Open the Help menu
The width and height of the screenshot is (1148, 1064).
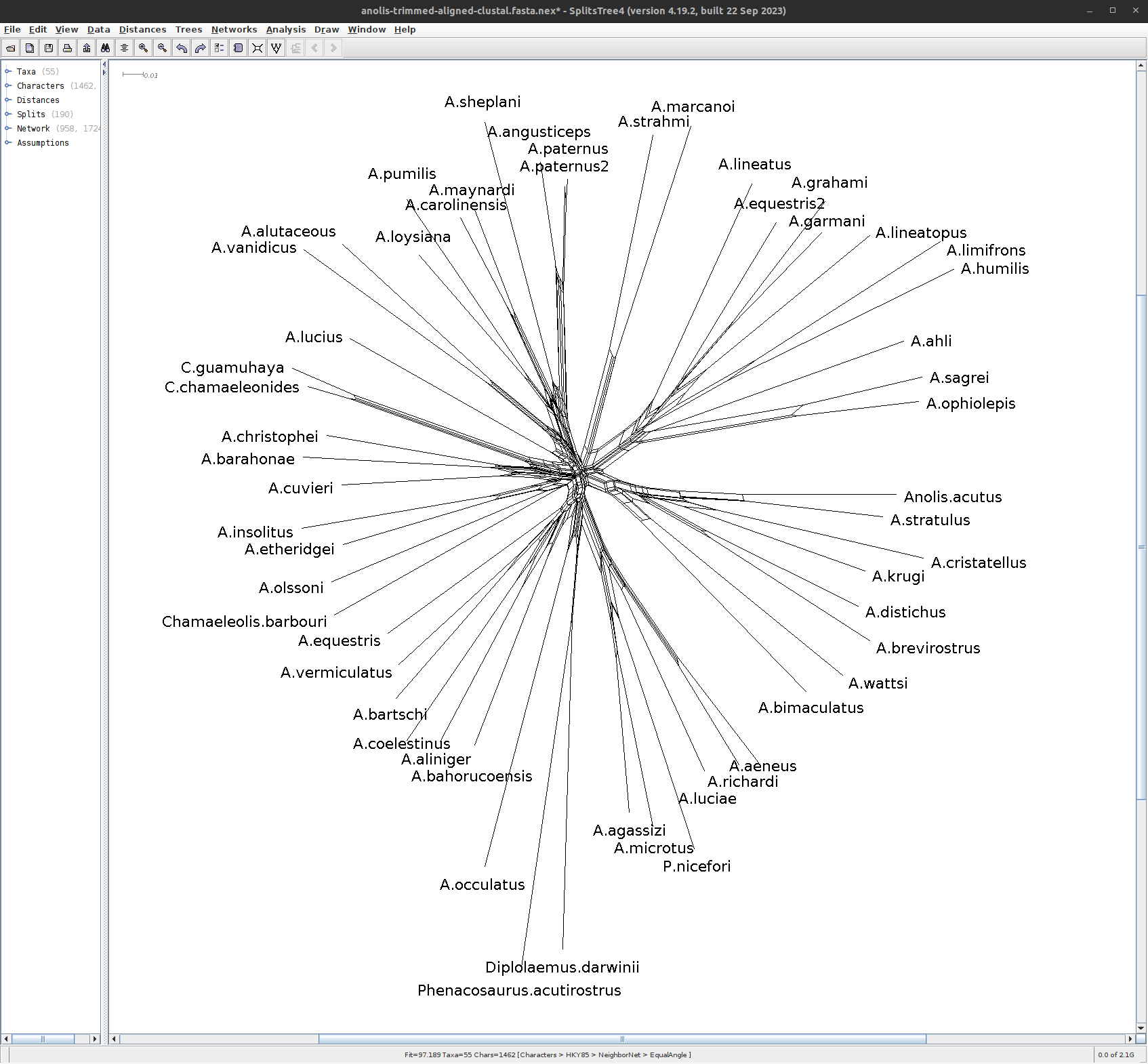pyautogui.click(x=405, y=30)
